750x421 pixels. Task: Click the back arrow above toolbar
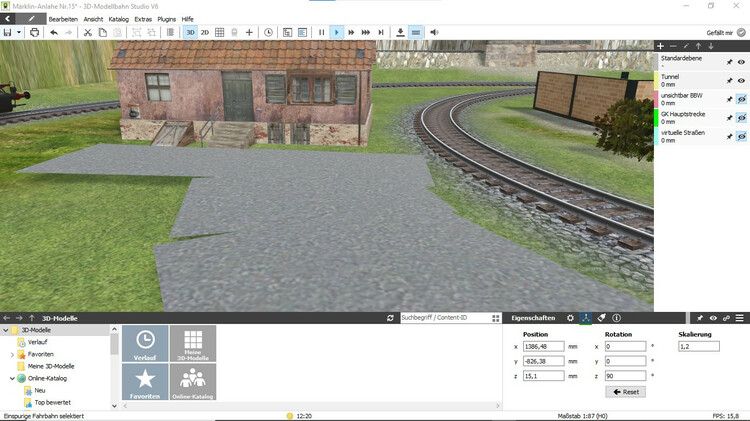pos(8,19)
